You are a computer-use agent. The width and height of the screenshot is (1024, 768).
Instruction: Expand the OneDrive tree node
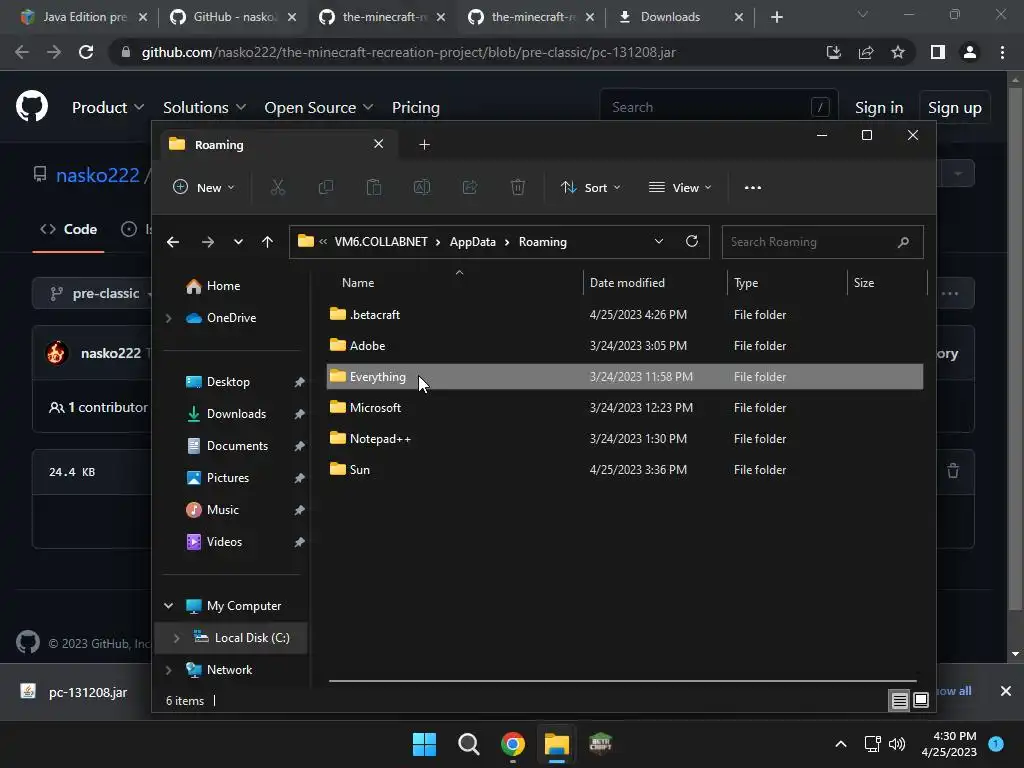[x=168, y=318]
